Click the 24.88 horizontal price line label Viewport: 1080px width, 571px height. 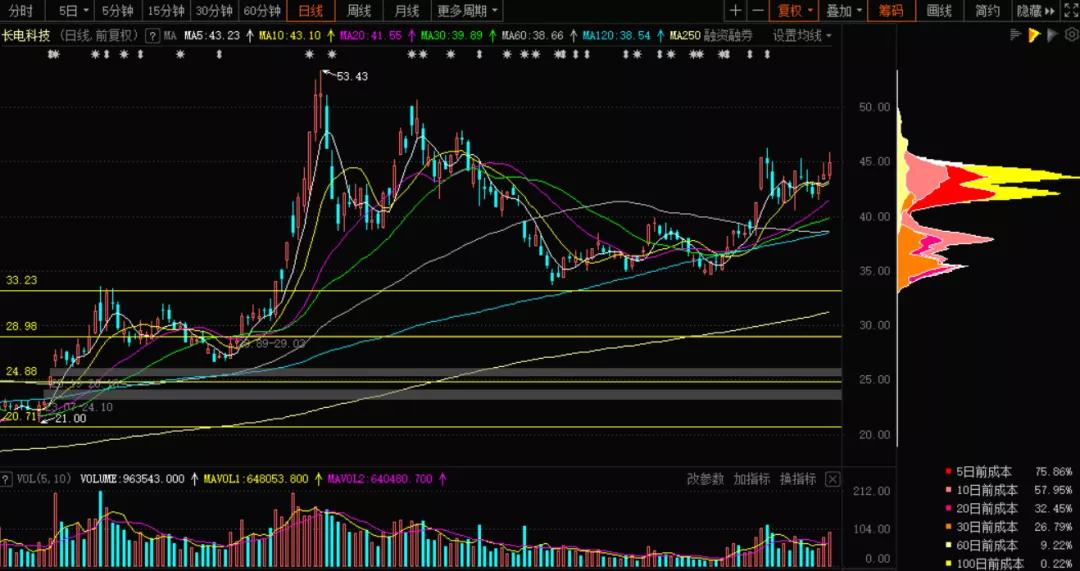pyautogui.click(x=21, y=372)
